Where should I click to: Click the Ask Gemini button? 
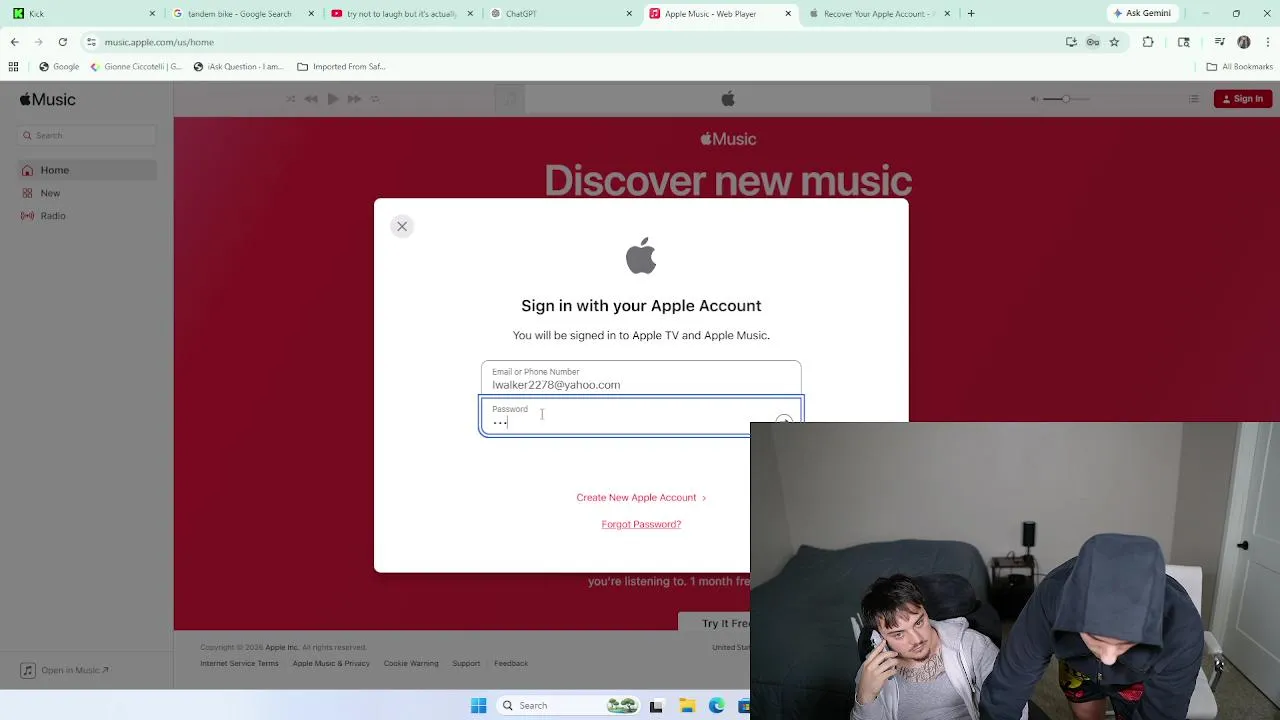tap(1142, 13)
